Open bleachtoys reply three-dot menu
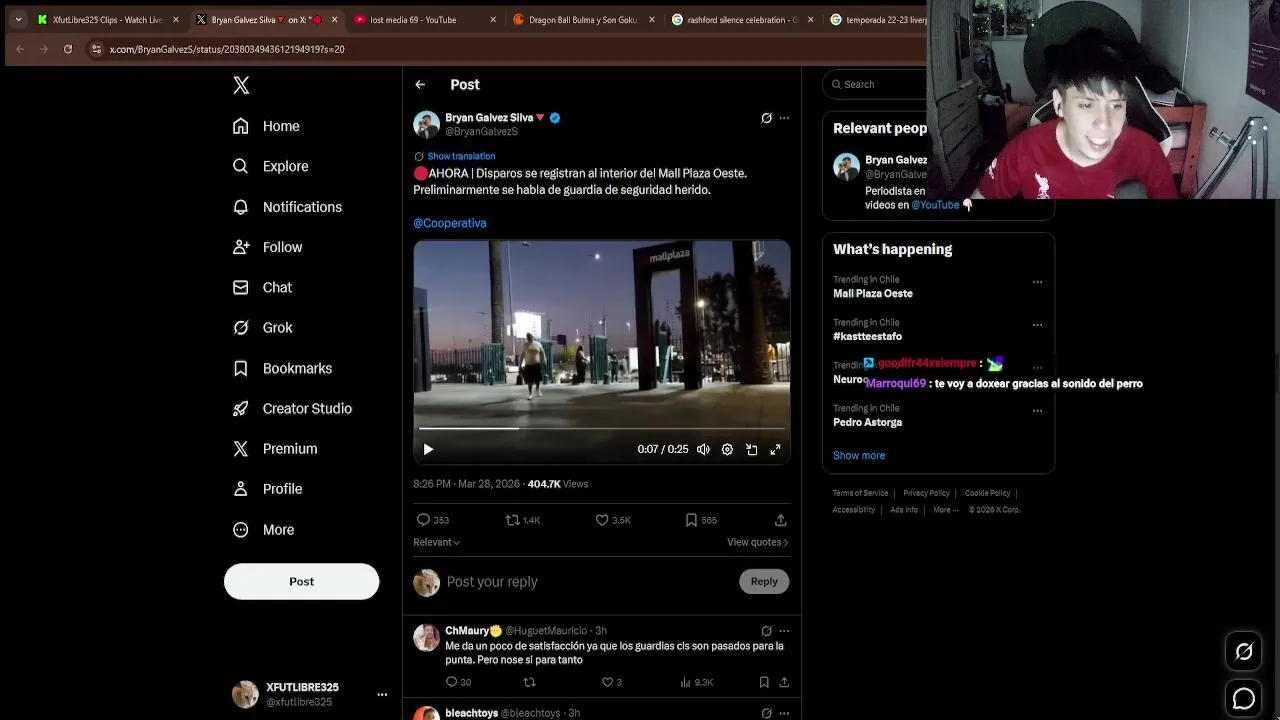 pyautogui.click(x=784, y=713)
